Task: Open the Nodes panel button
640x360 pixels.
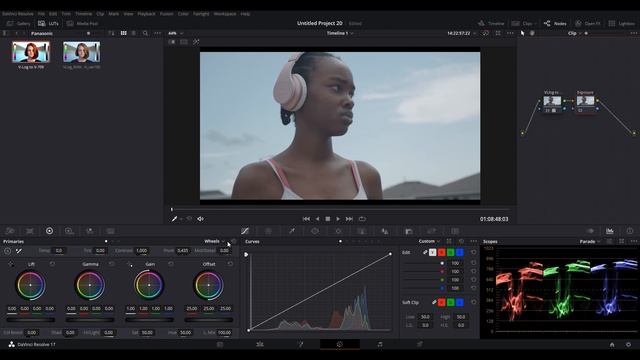Action: [x=555, y=24]
